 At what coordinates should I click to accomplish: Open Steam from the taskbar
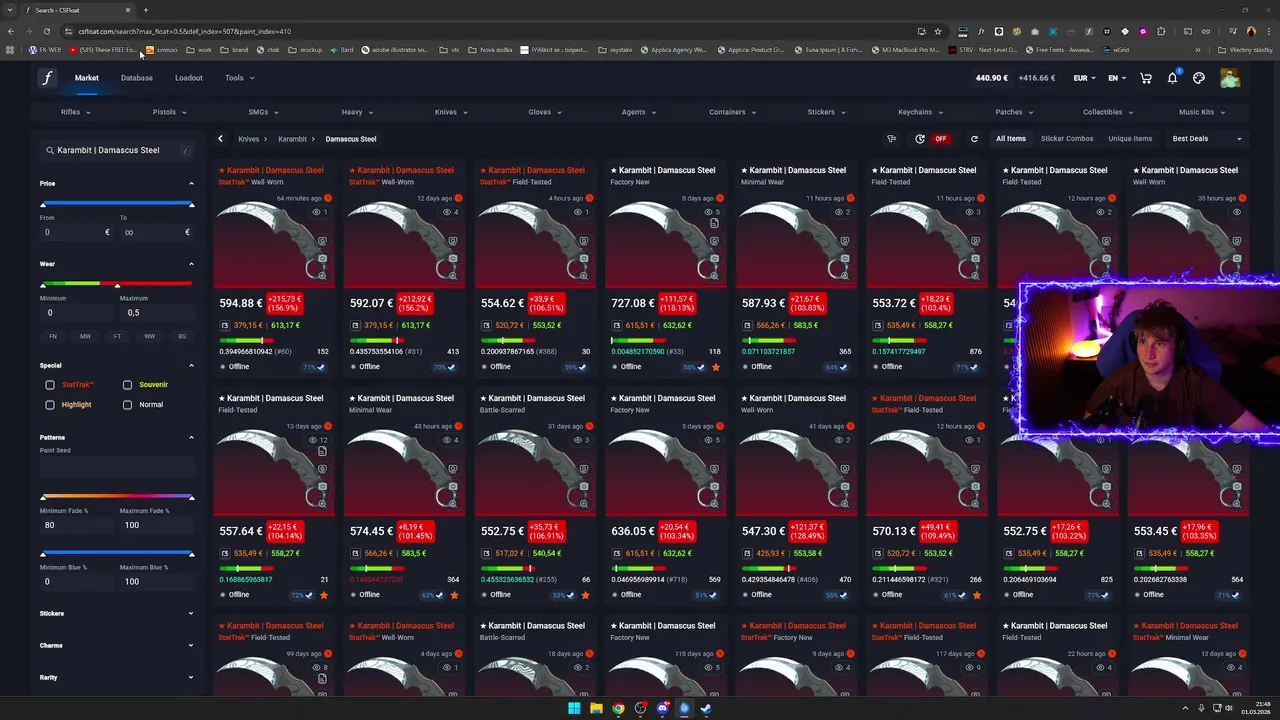tap(706, 709)
